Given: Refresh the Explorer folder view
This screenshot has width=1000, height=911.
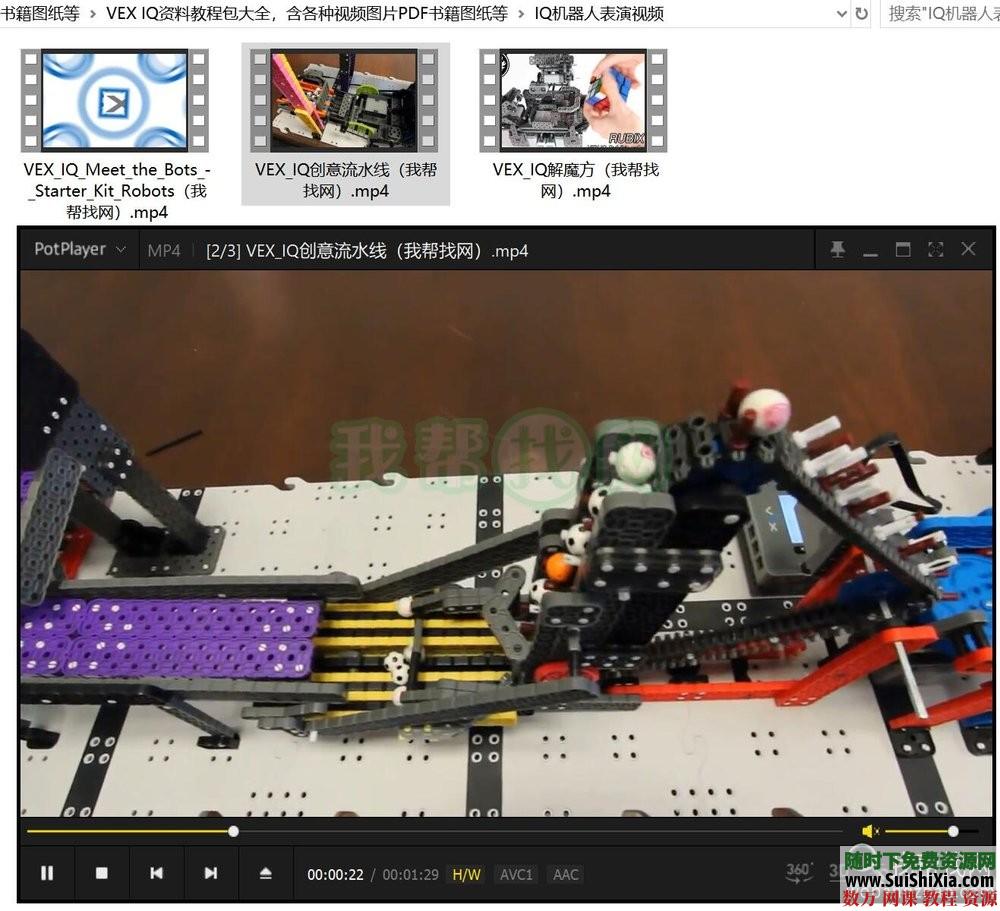Looking at the screenshot, I should tap(862, 13).
